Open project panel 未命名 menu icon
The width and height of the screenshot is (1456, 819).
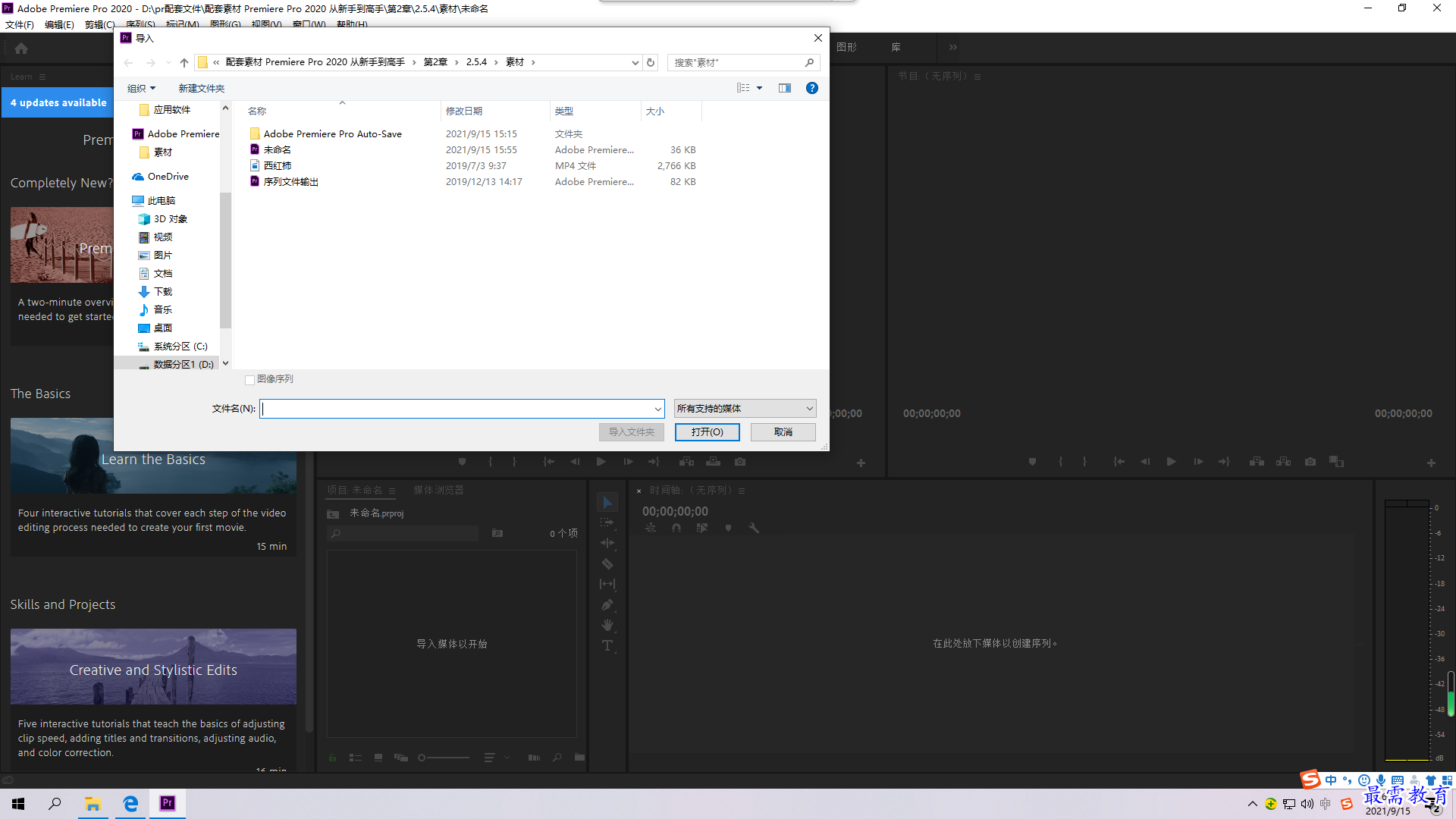pyautogui.click(x=392, y=491)
